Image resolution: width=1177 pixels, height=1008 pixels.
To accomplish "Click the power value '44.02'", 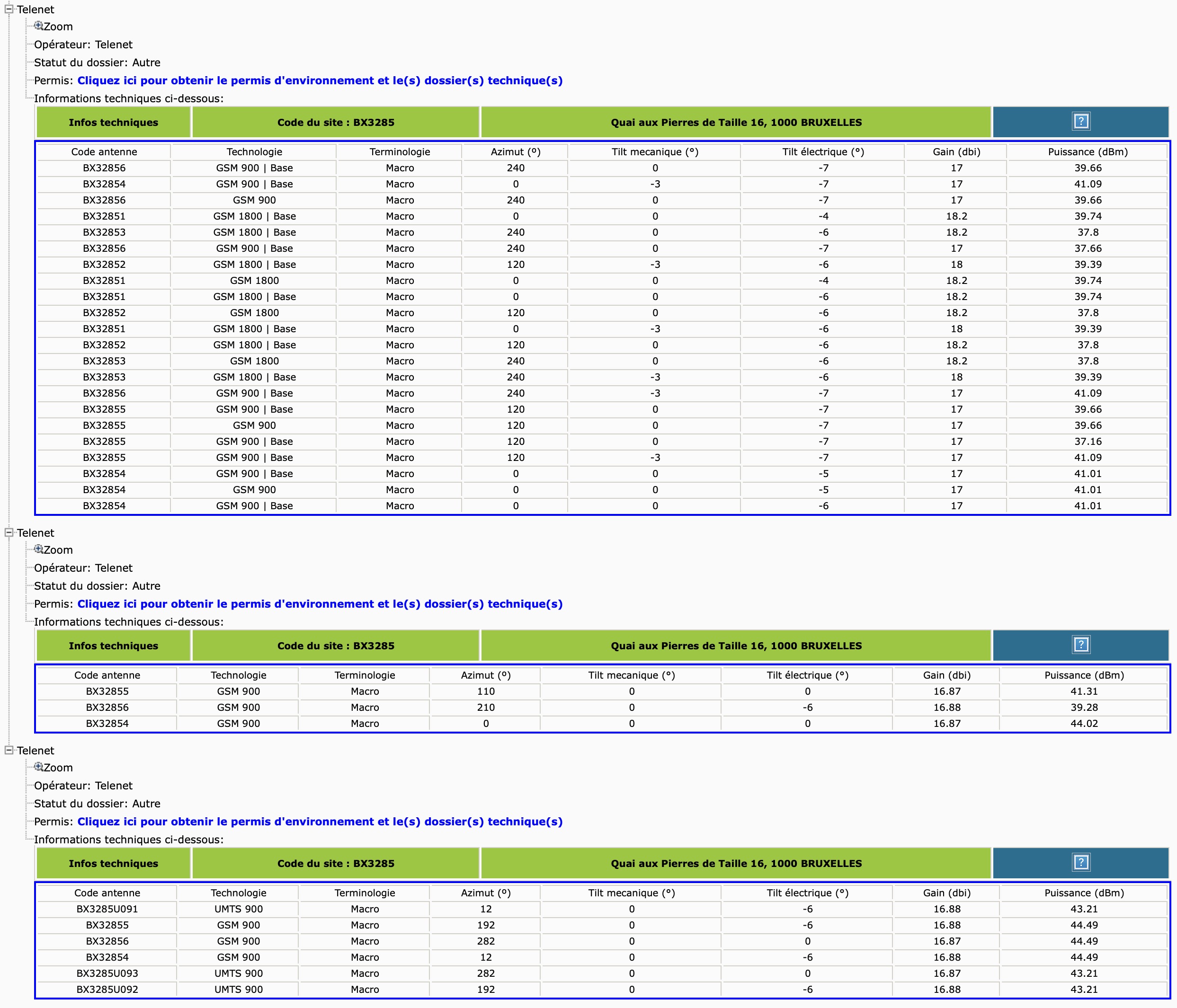I will click(x=1084, y=724).
